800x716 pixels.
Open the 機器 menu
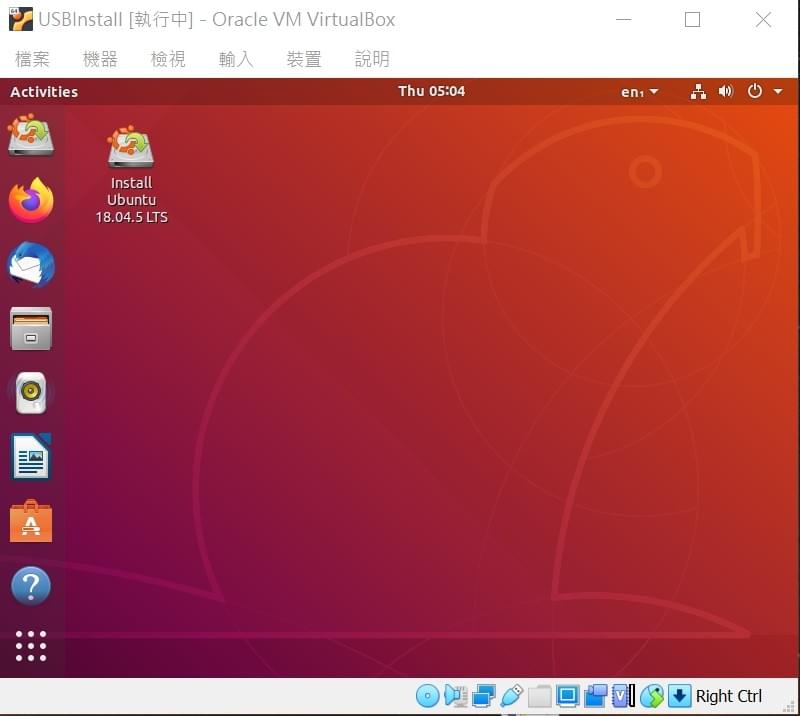click(x=100, y=59)
